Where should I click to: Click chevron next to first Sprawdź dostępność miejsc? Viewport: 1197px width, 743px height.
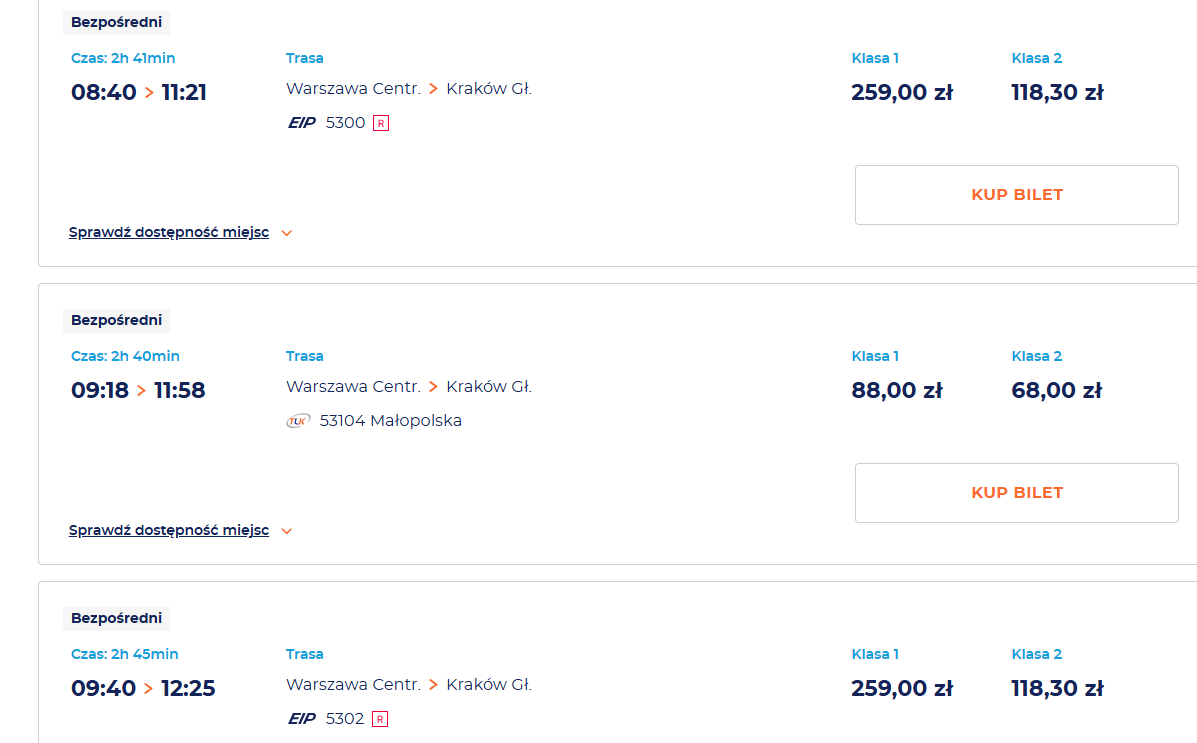coord(287,233)
